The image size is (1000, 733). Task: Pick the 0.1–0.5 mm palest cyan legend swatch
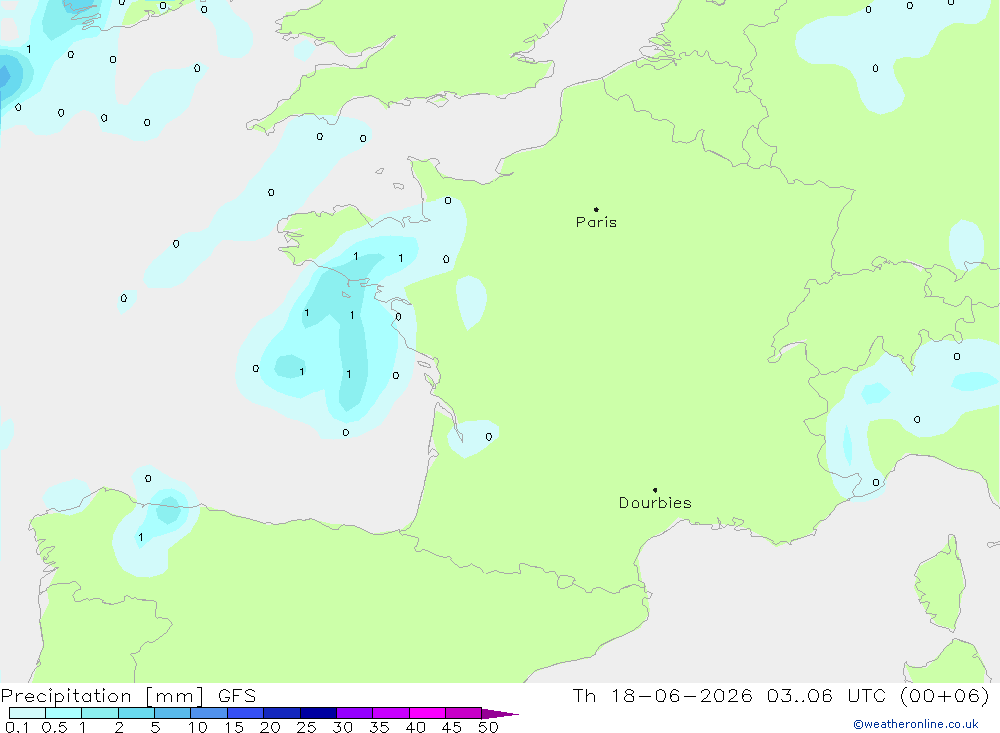(27, 713)
